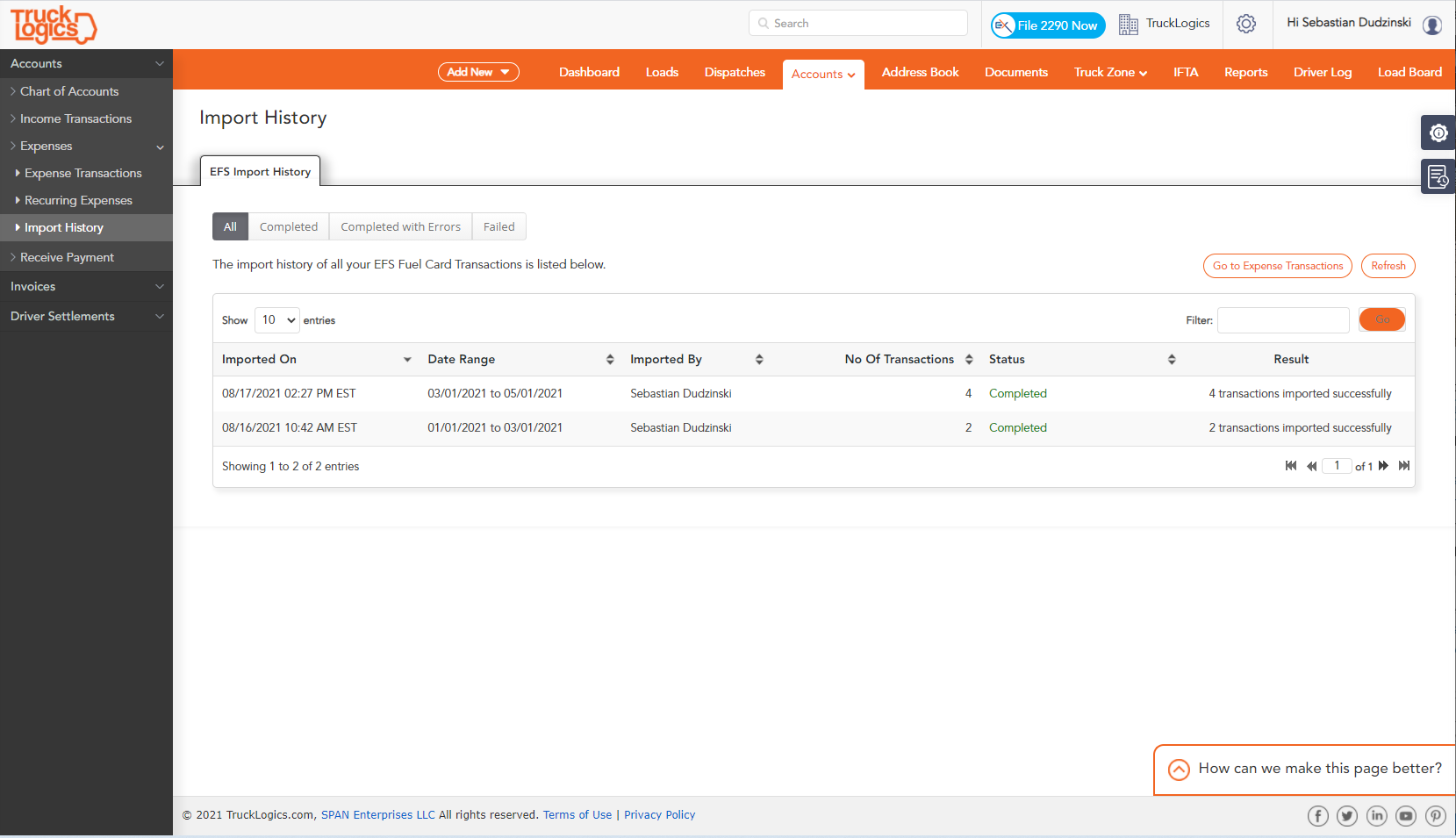Go to next page of table
Screen dimensions: 1456x838
[1383, 466]
